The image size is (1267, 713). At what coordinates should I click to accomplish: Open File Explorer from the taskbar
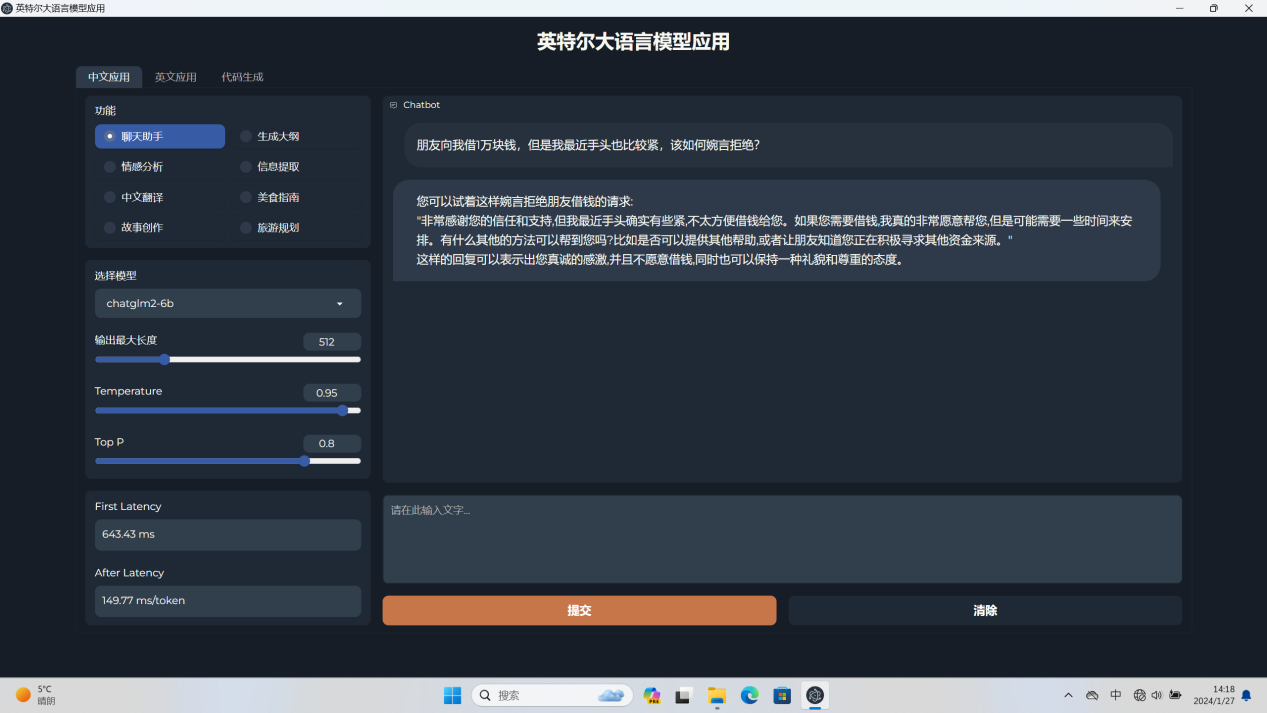pos(716,695)
